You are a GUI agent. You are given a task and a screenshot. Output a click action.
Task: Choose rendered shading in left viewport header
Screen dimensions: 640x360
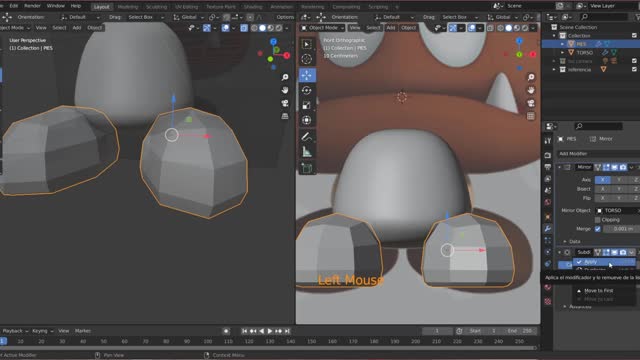click(279, 28)
